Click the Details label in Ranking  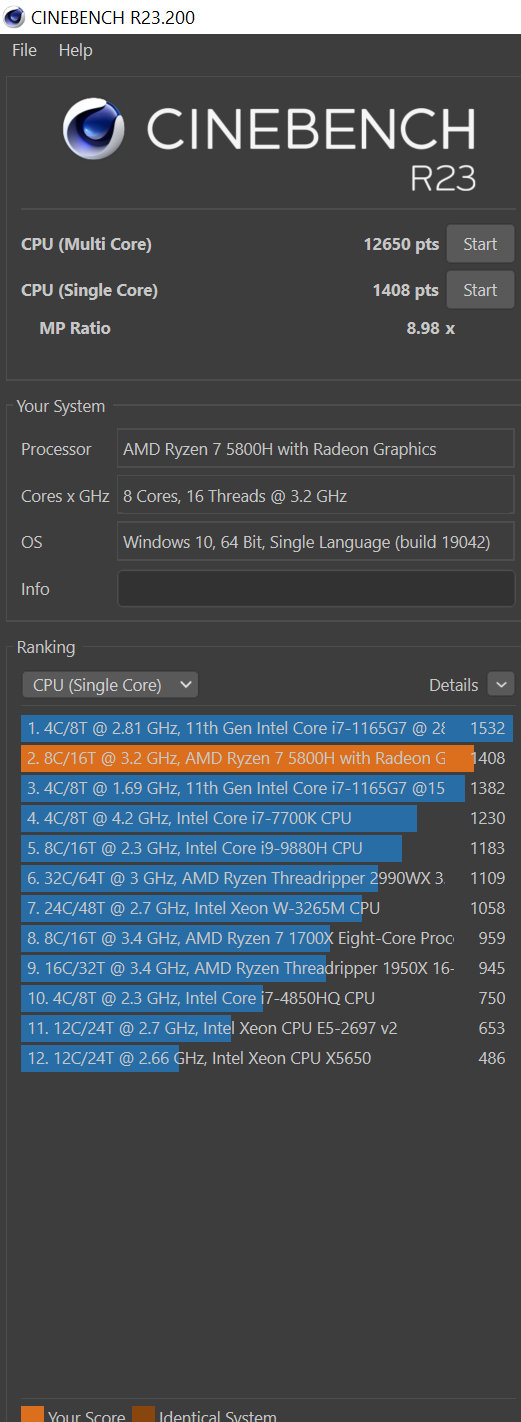tap(453, 685)
